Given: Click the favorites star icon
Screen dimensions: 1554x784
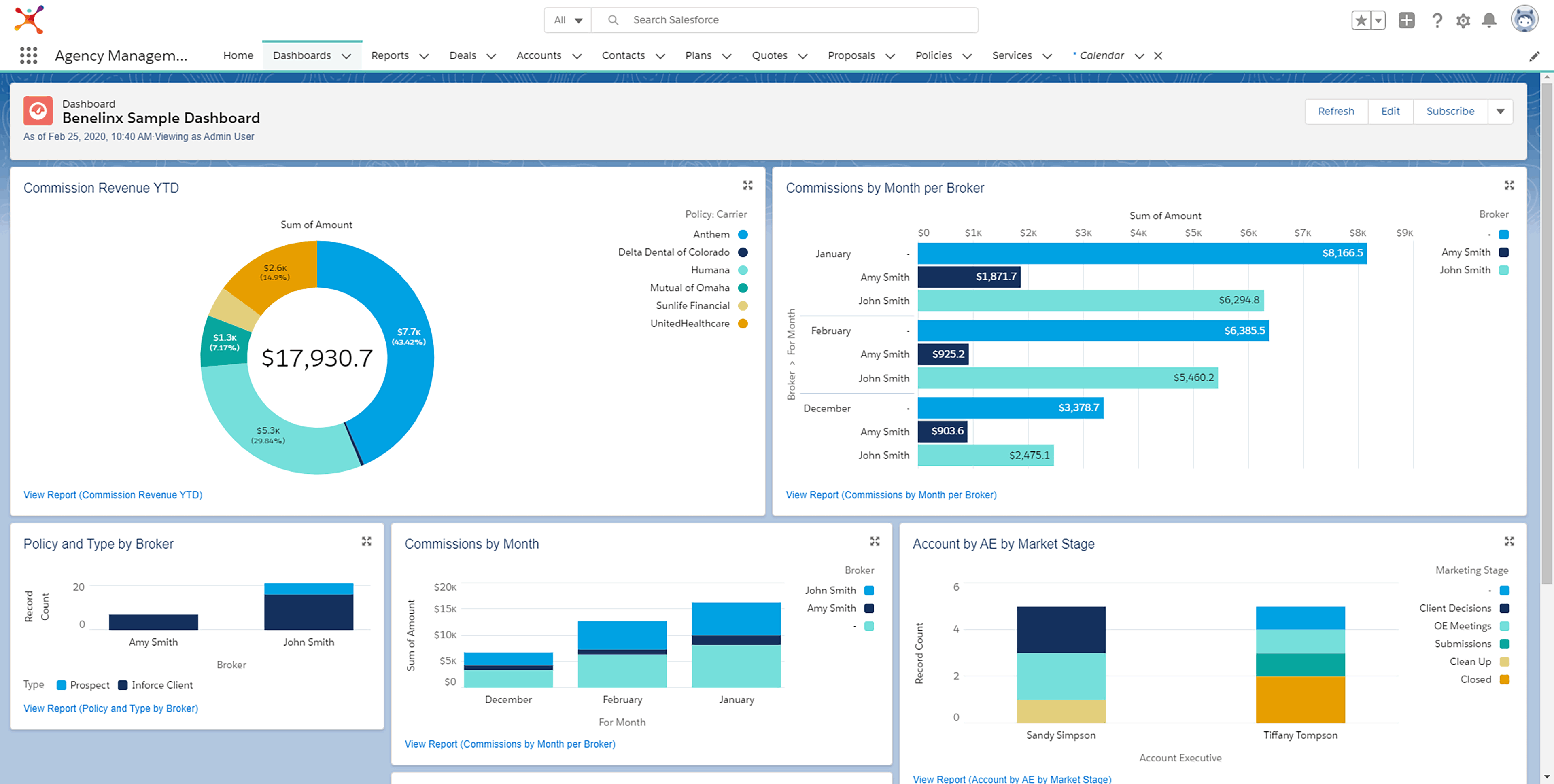Looking at the screenshot, I should 1360,20.
